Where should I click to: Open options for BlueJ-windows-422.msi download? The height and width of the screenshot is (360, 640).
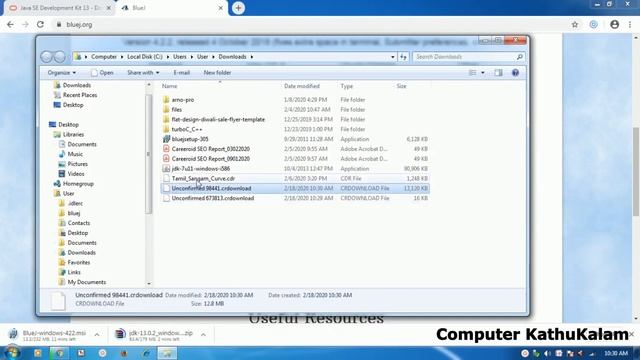[97, 335]
